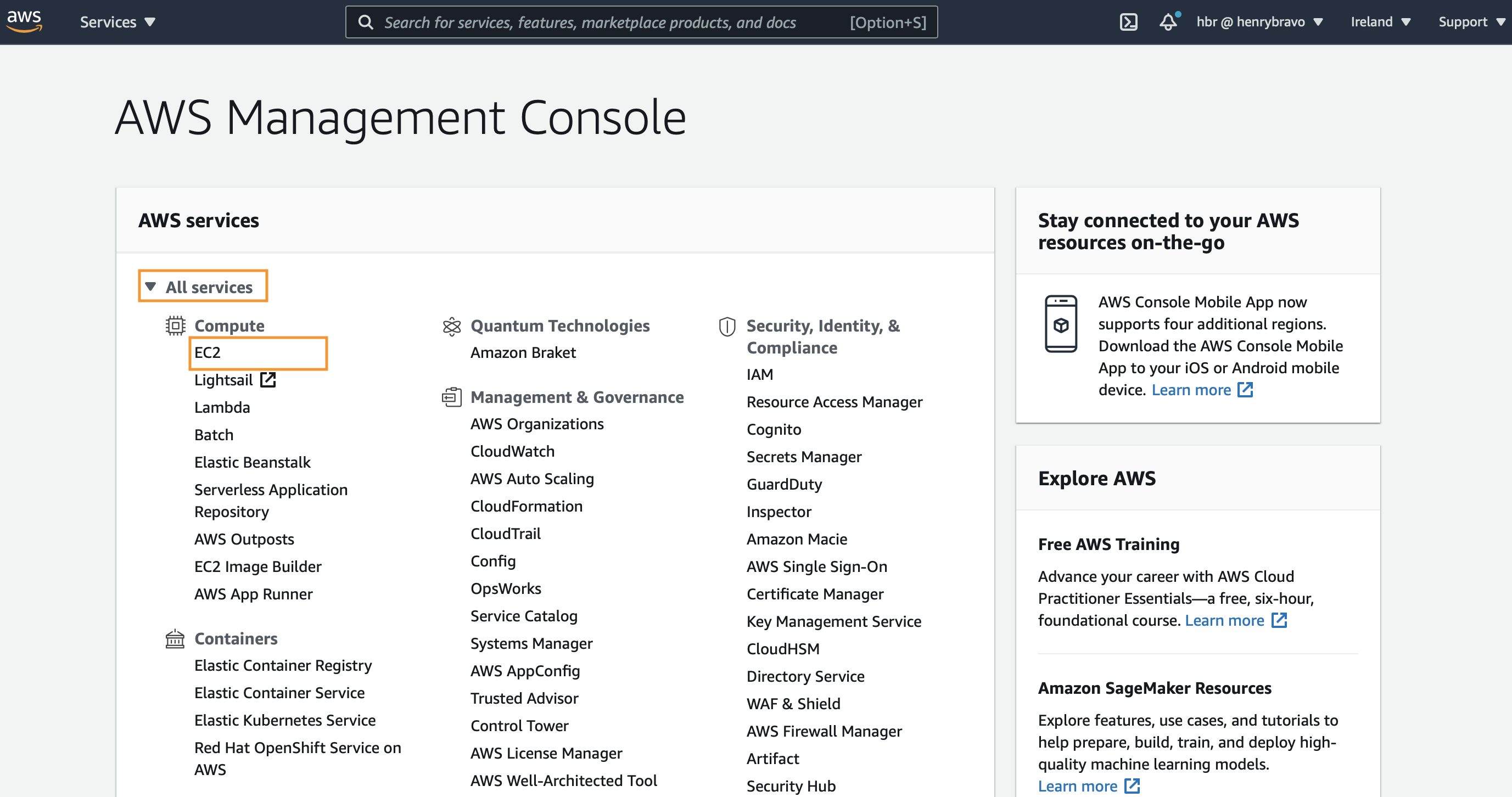This screenshot has height=797, width=1512.
Task: Open CloudTrail
Action: 505,534
